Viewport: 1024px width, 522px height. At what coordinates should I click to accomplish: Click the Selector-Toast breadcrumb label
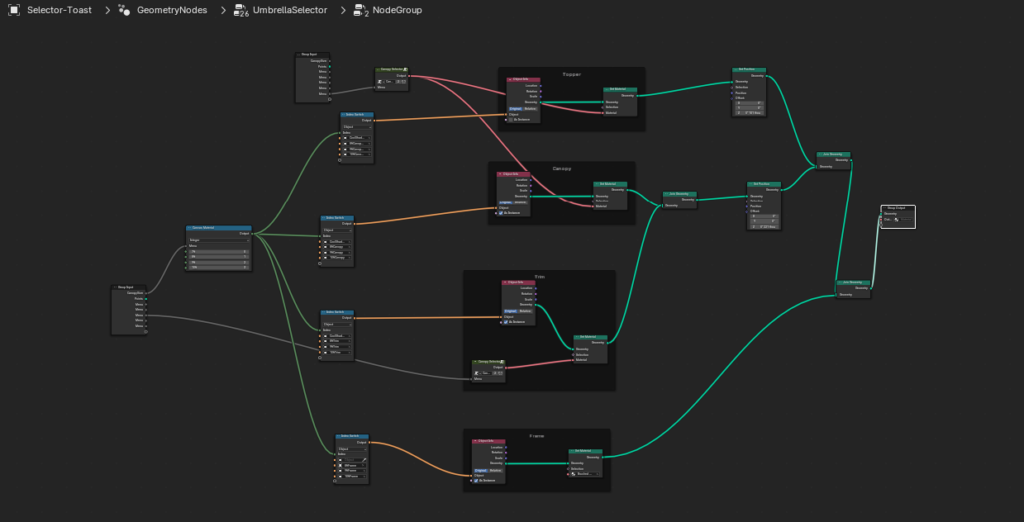click(x=59, y=10)
